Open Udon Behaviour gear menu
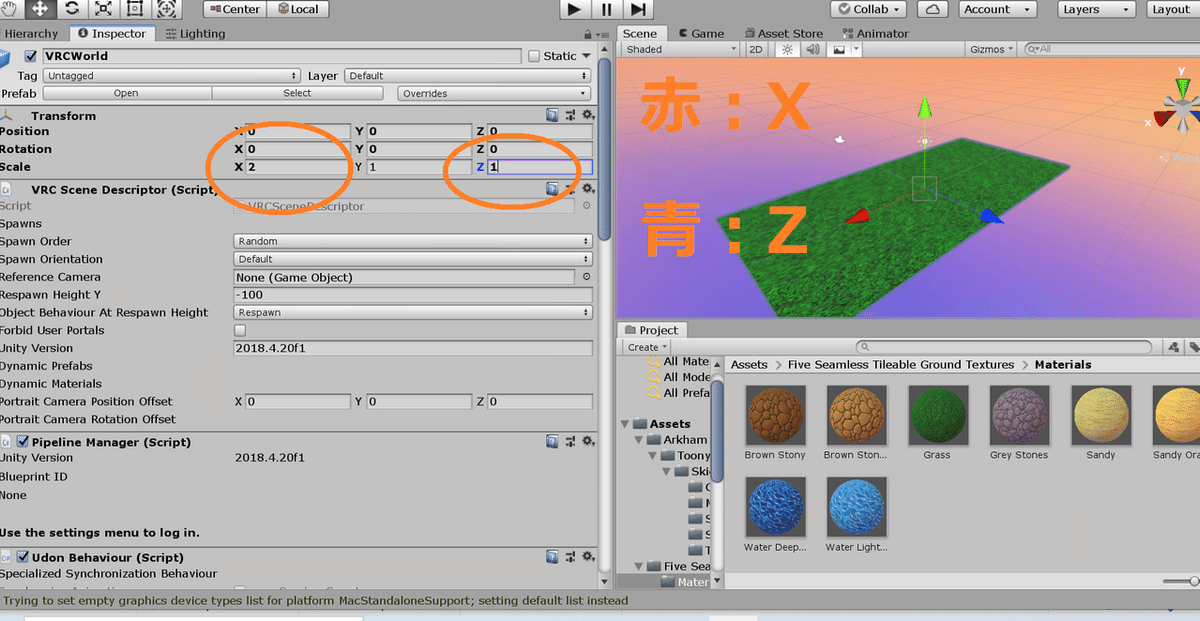The image size is (1200, 621). click(x=587, y=557)
